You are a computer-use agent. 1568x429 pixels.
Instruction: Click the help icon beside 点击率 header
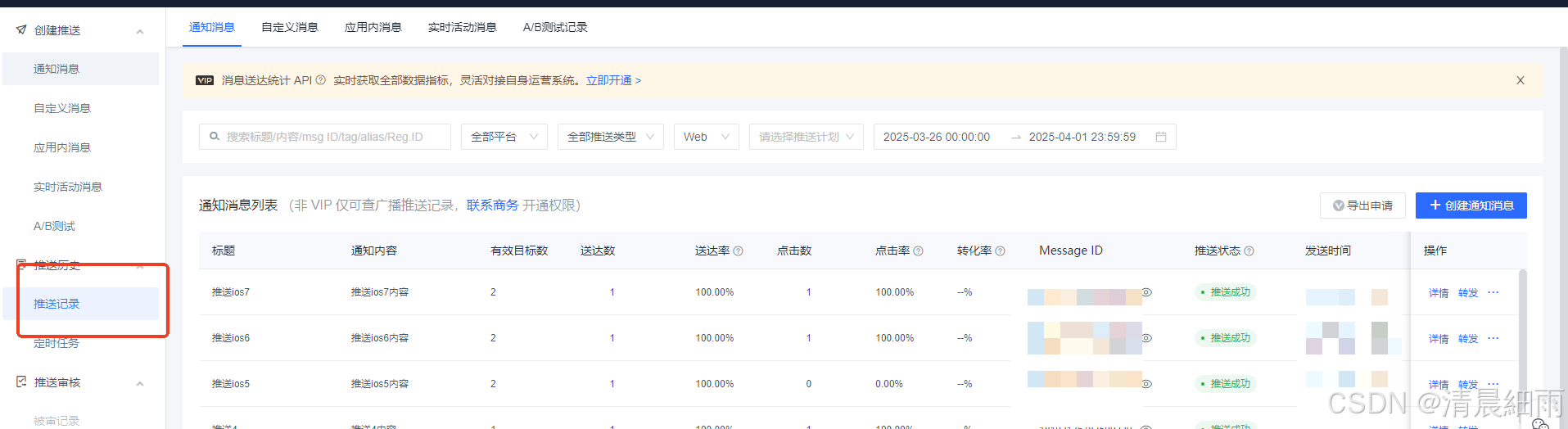[x=919, y=251]
